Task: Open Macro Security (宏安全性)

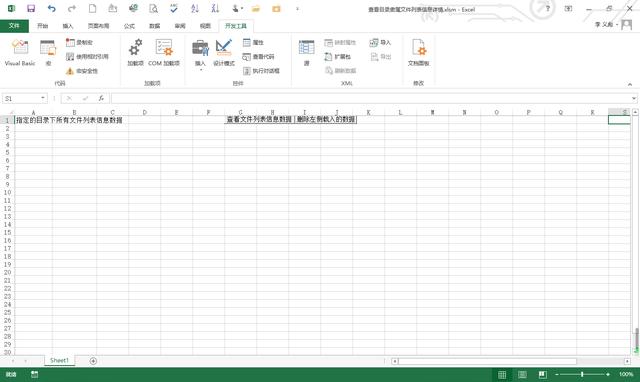Action: click(82, 71)
